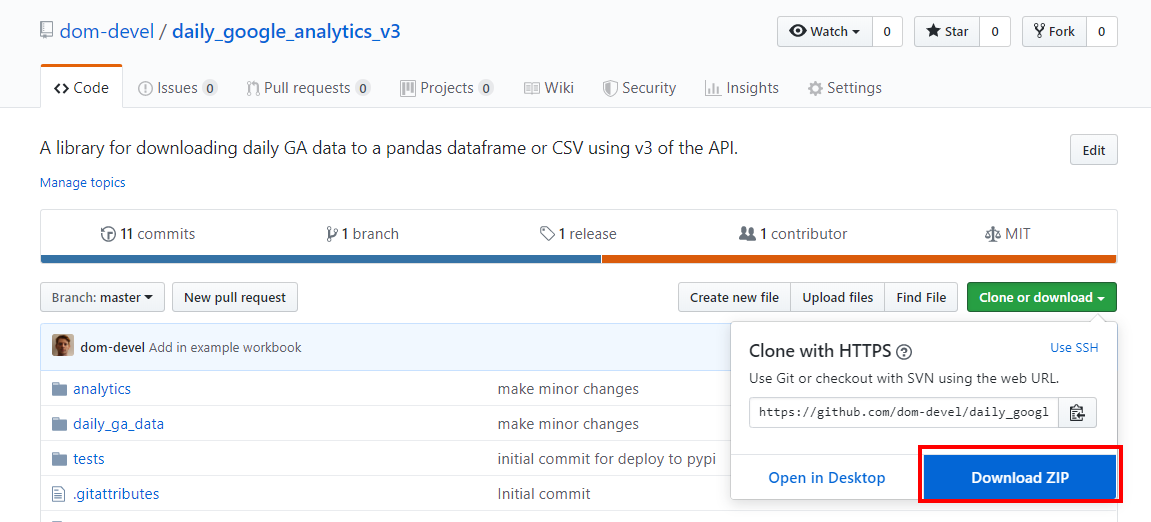Switch to the Issues tab

point(178,88)
